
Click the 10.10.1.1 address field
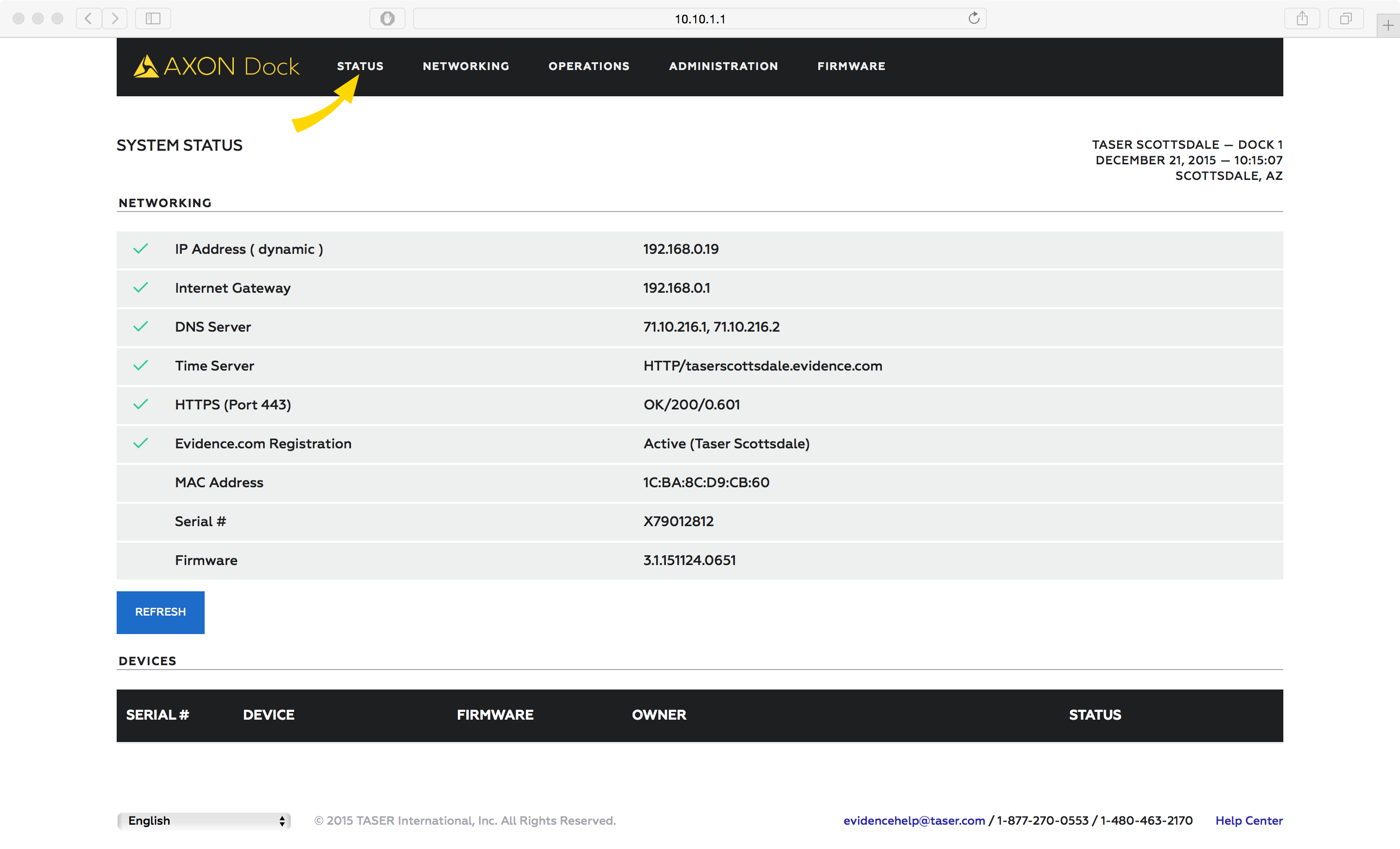pyautogui.click(x=700, y=19)
